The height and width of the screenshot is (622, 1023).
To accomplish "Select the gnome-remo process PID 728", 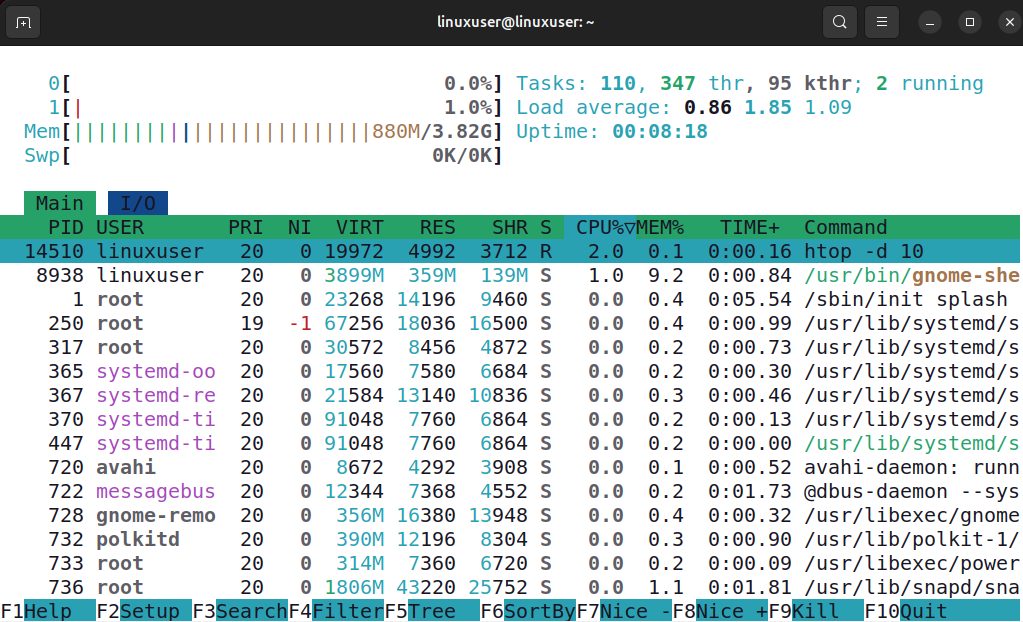I will pyautogui.click(x=510, y=515).
